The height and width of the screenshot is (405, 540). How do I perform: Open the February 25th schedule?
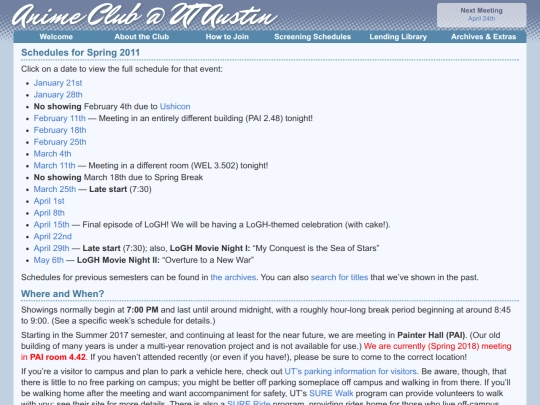(60, 142)
